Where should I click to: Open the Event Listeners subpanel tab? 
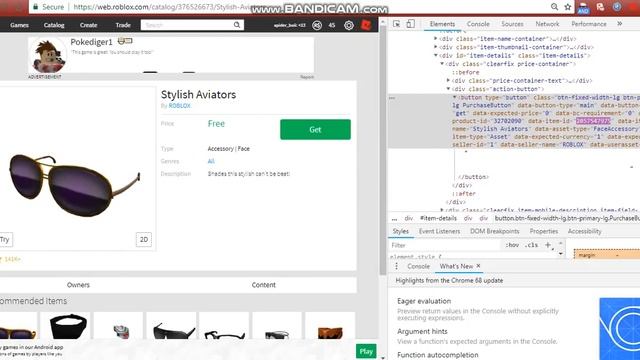pyautogui.click(x=439, y=231)
